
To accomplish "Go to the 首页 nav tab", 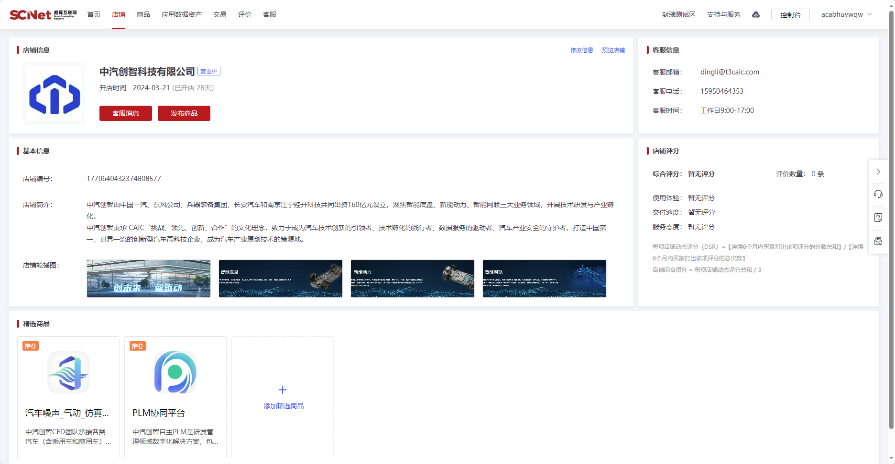I will click(94, 15).
